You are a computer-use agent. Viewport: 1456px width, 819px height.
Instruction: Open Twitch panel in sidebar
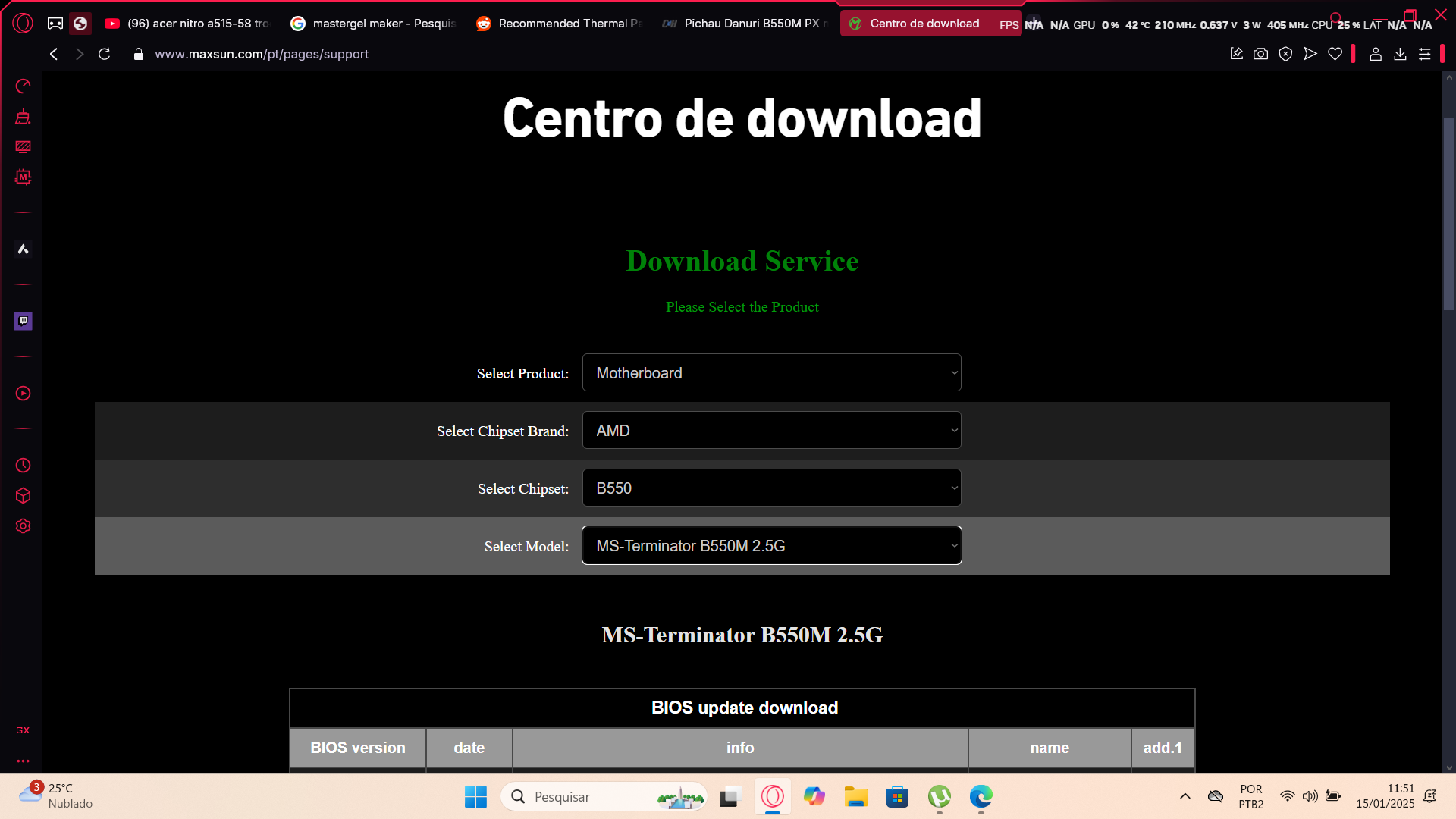pyautogui.click(x=23, y=321)
